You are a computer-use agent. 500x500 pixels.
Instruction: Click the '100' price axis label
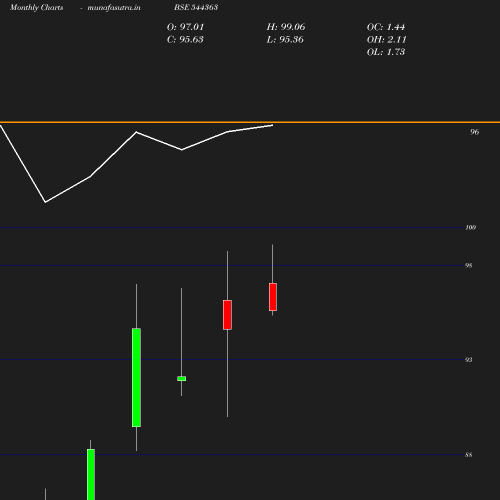tap(471, 227)
